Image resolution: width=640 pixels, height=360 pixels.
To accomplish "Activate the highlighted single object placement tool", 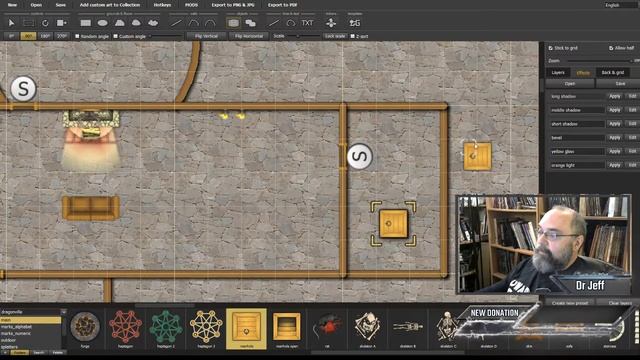I will 233,23.
